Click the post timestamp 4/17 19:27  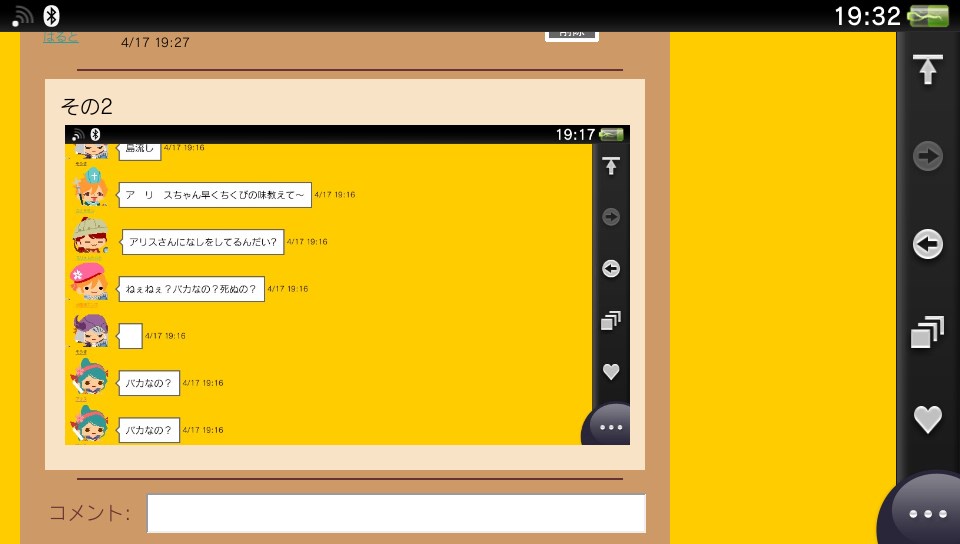[156, 42]
